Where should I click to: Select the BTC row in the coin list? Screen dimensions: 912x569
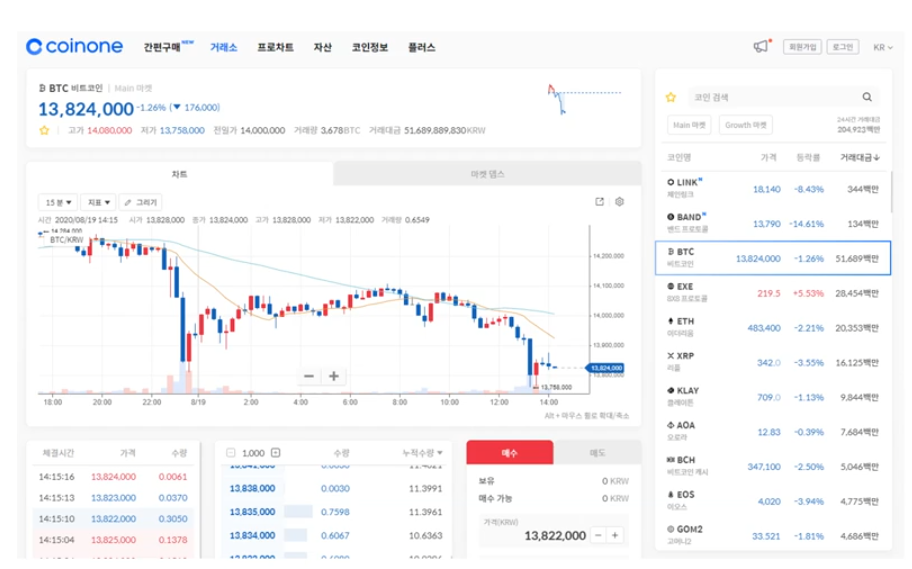pyautogui.click(x=772, y=258)
